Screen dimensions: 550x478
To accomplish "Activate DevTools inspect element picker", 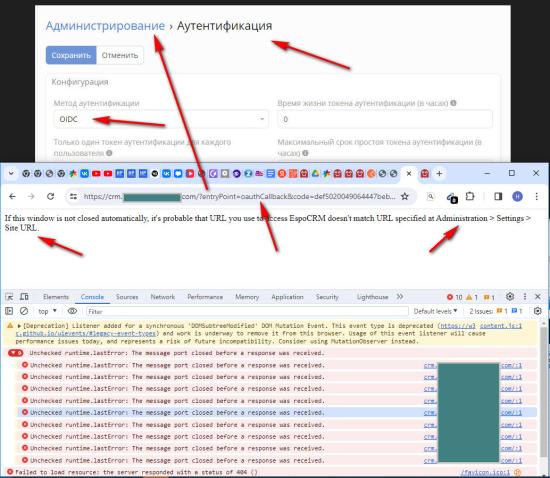I will [9, 297].
